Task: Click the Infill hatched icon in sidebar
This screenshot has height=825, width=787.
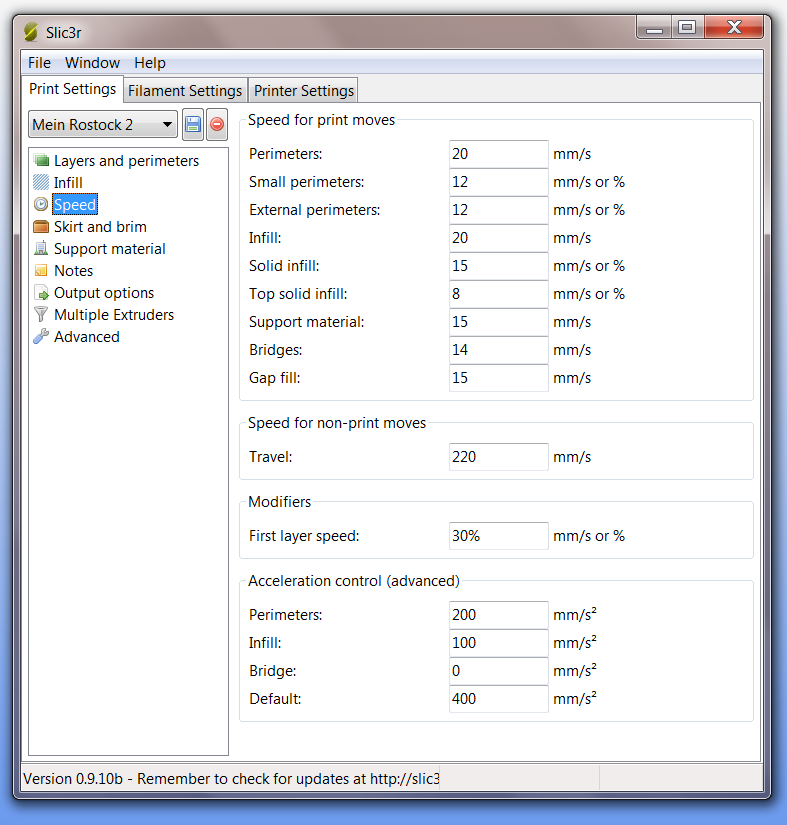Action: click(x=41, y=182)
